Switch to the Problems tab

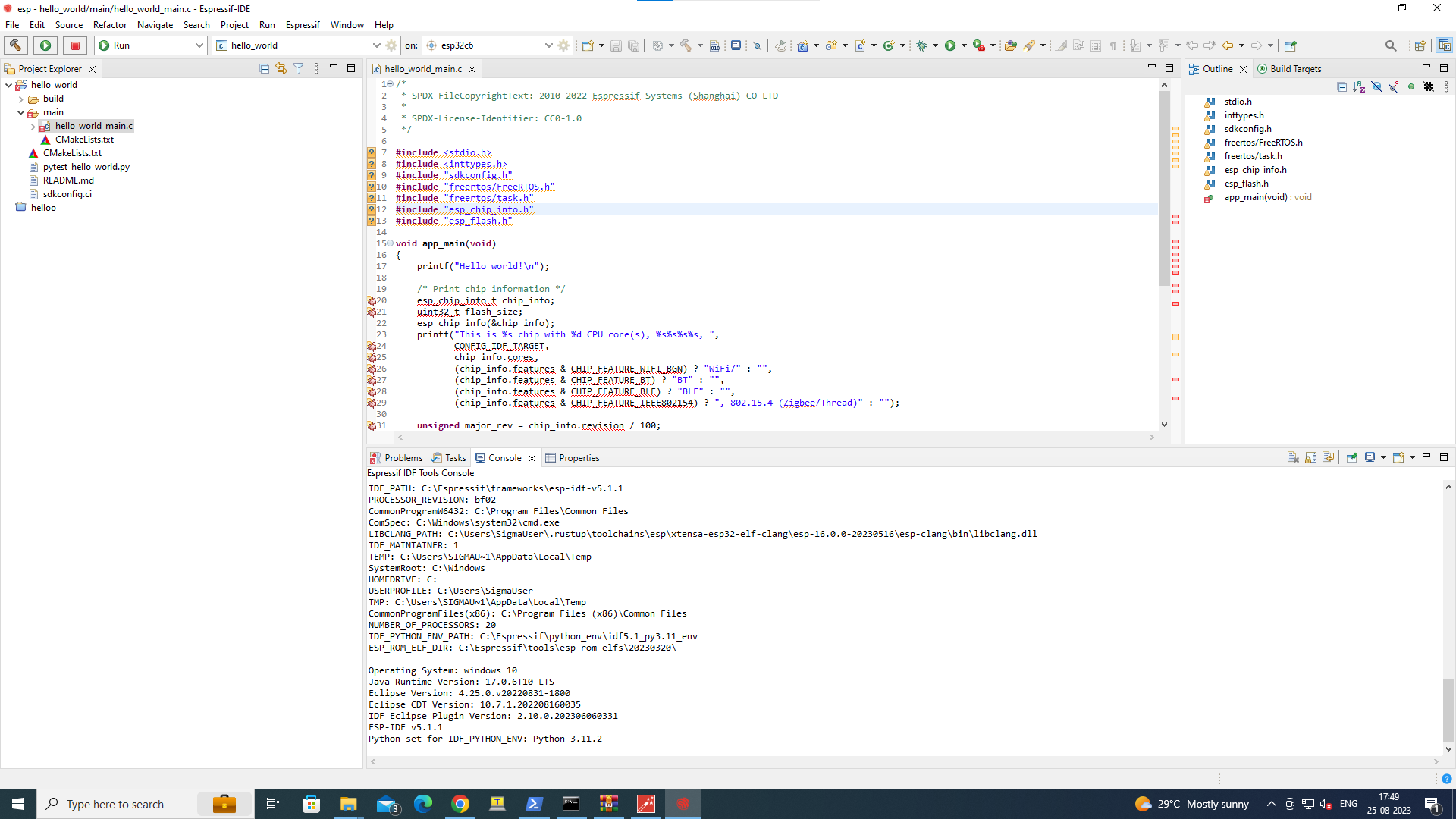(x=396, y=457)
